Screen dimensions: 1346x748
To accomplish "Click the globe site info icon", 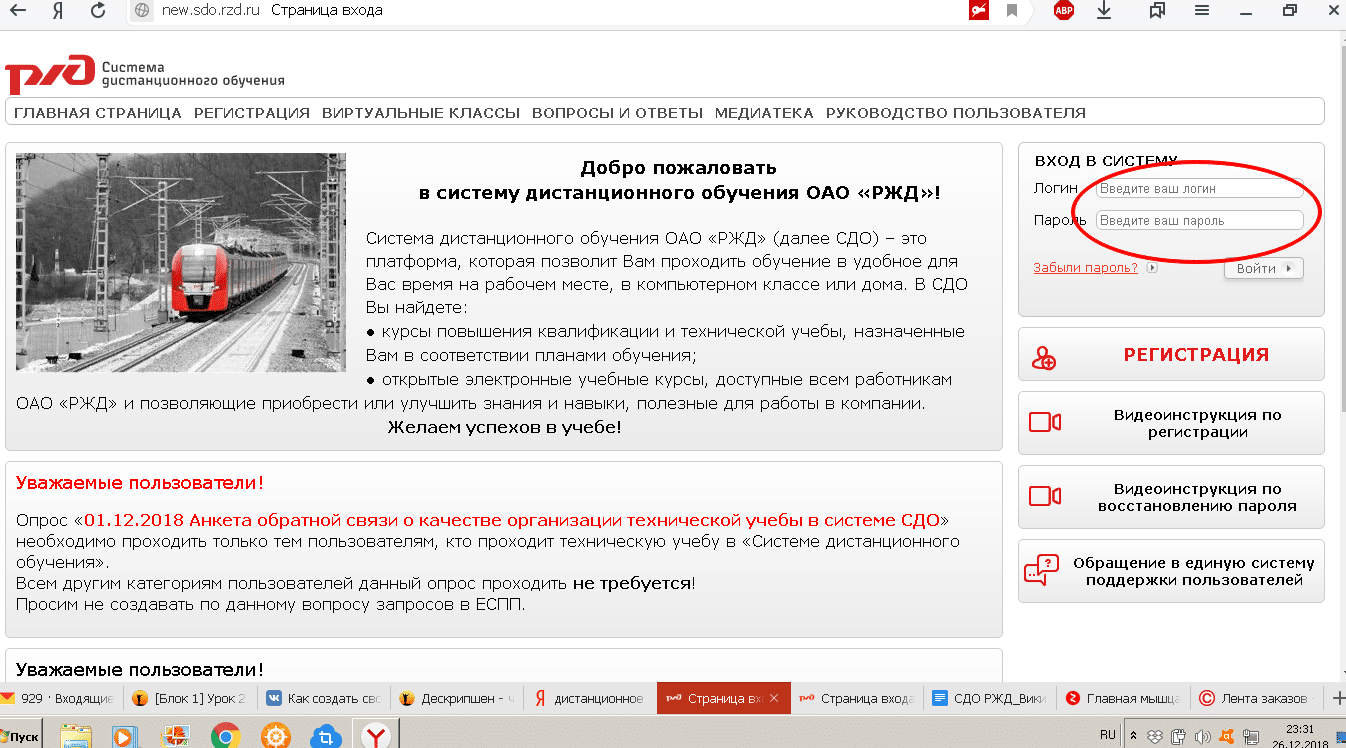I will 142,11.
